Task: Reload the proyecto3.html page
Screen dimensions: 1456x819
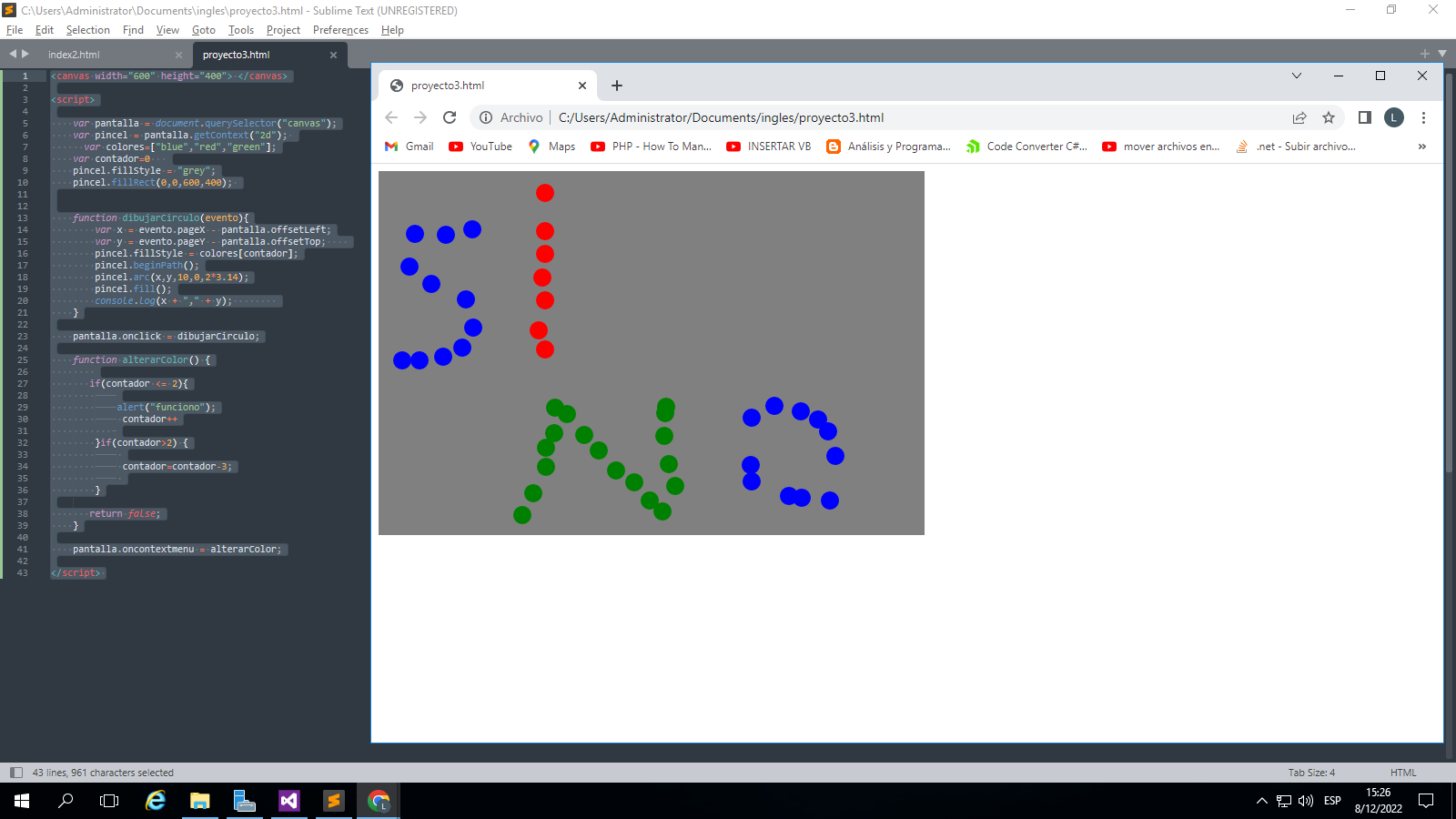Action: point(450,117)
